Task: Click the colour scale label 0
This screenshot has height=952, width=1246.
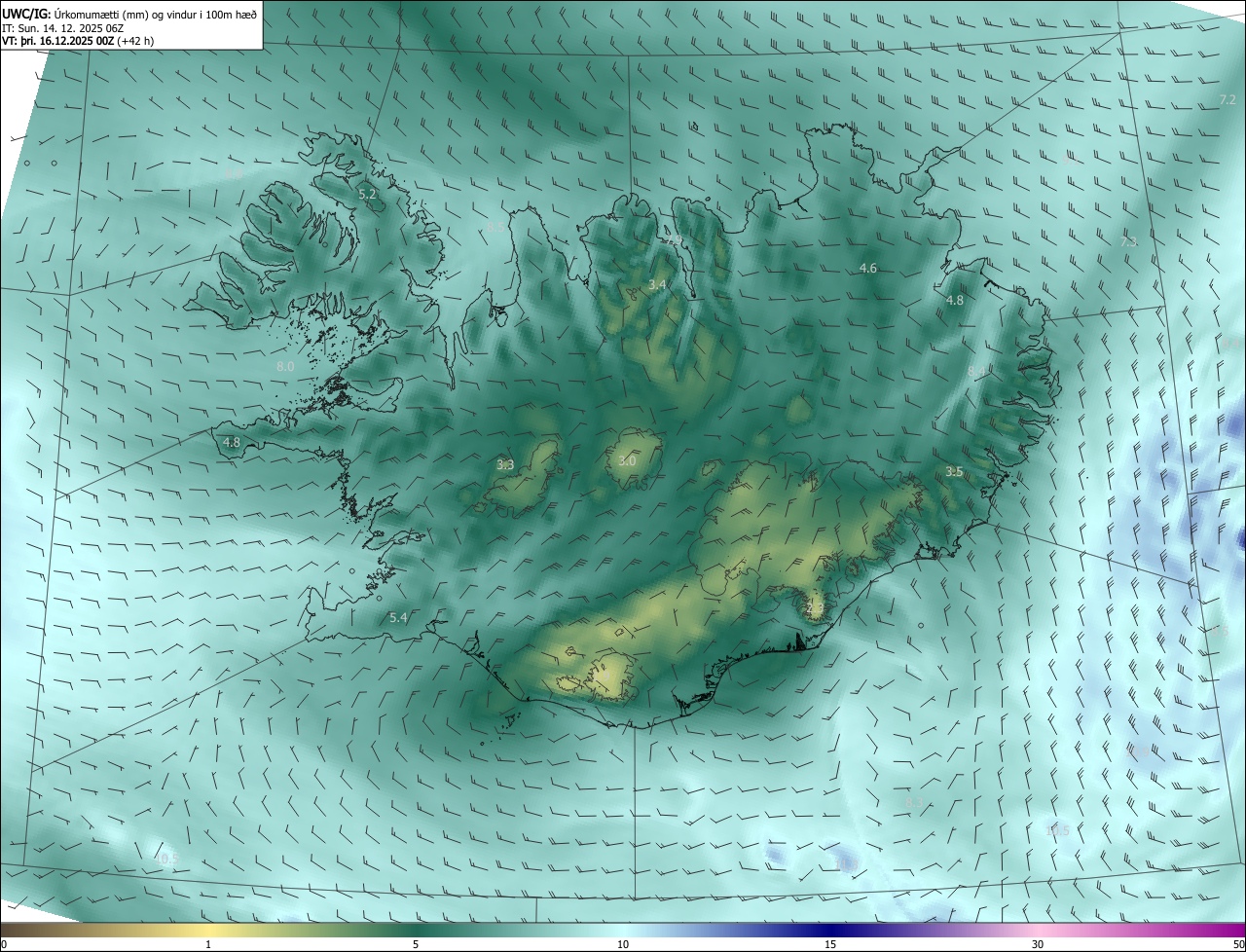Action: (4, 944)
